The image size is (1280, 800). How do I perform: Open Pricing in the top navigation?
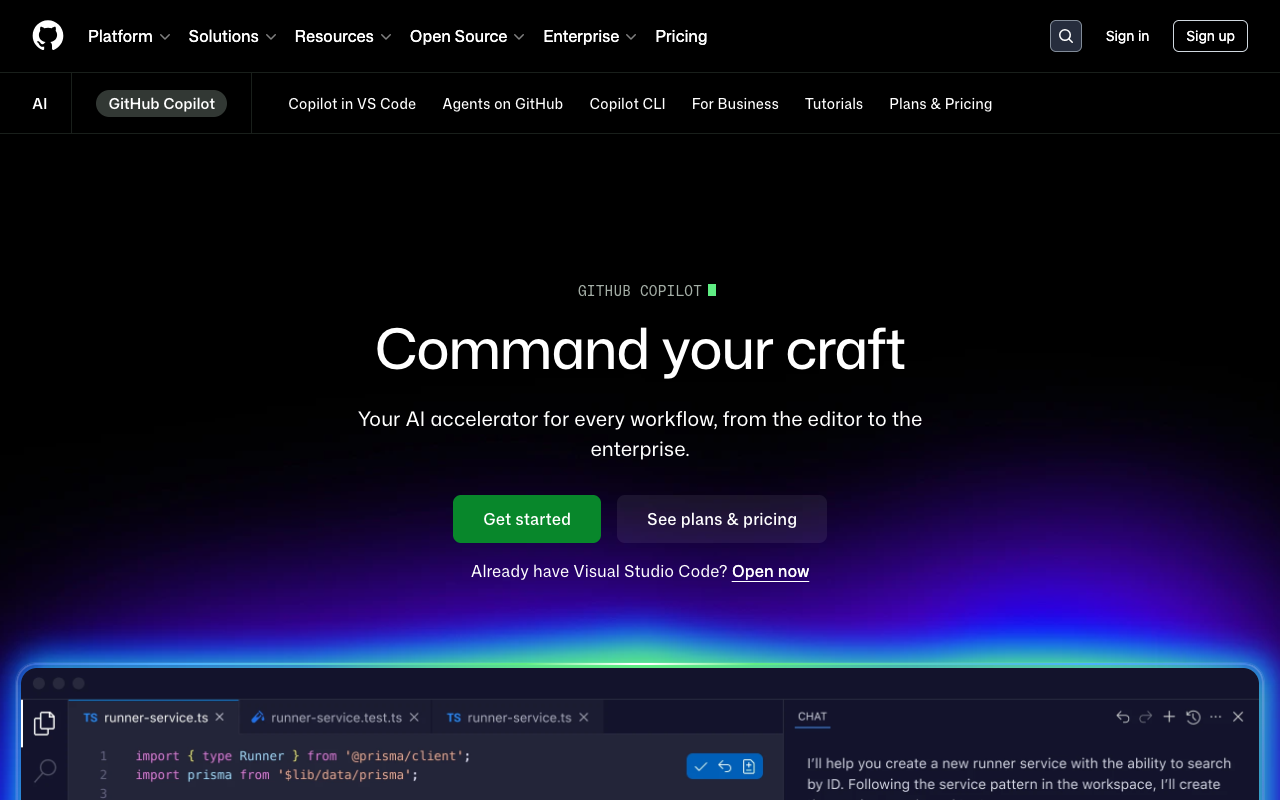681,36
